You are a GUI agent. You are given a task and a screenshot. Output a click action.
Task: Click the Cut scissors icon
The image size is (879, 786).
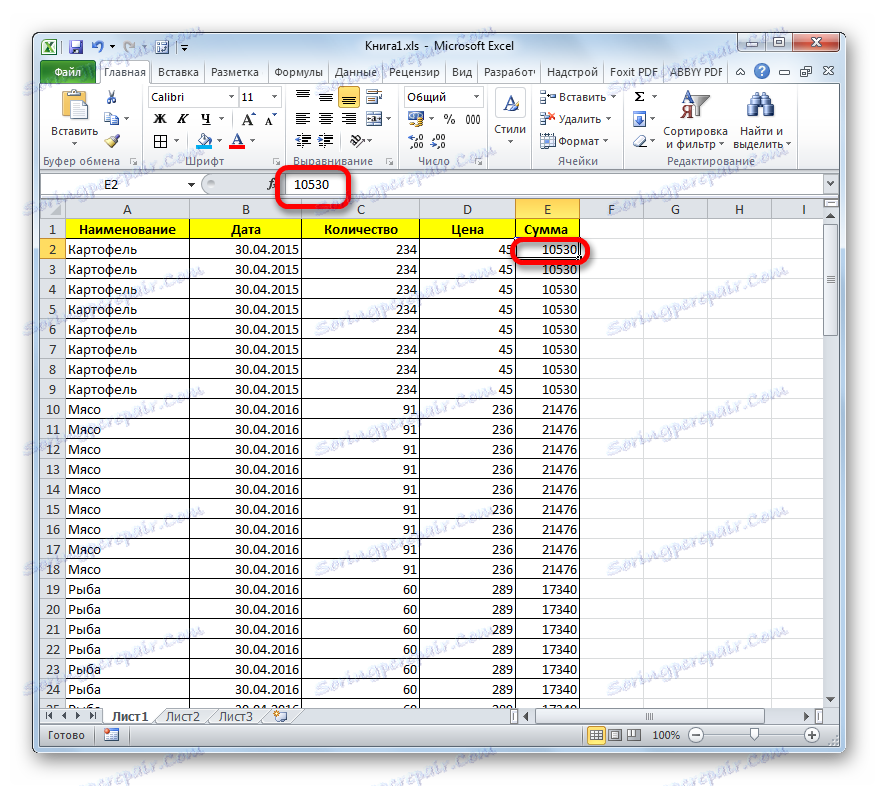[x=112, y=97]
